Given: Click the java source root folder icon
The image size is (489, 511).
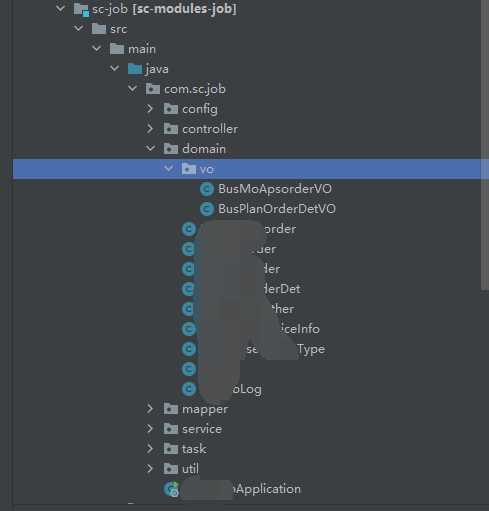Looking at the screenshot, I should click(135, 69).
